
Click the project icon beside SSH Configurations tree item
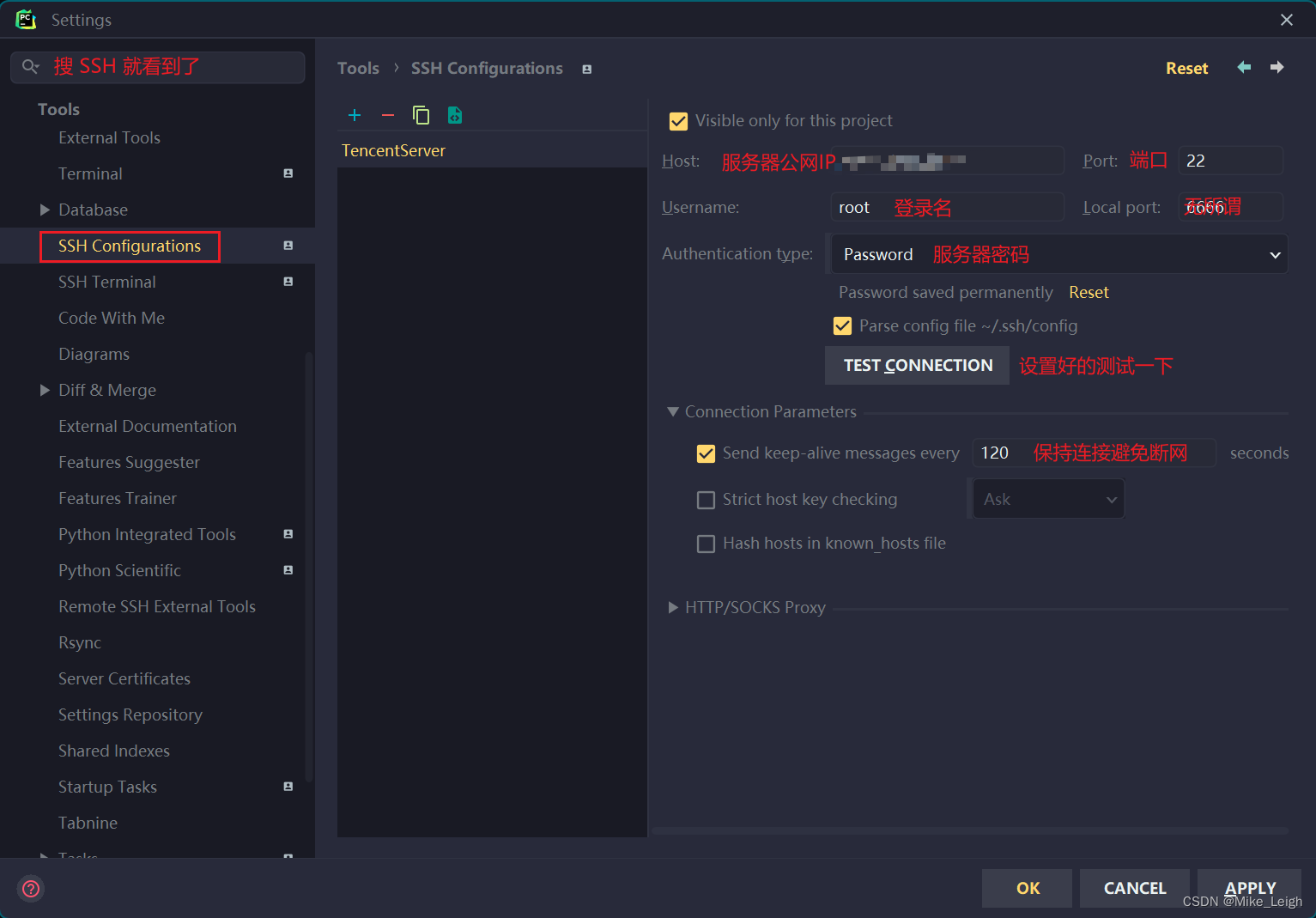(288, 246)
